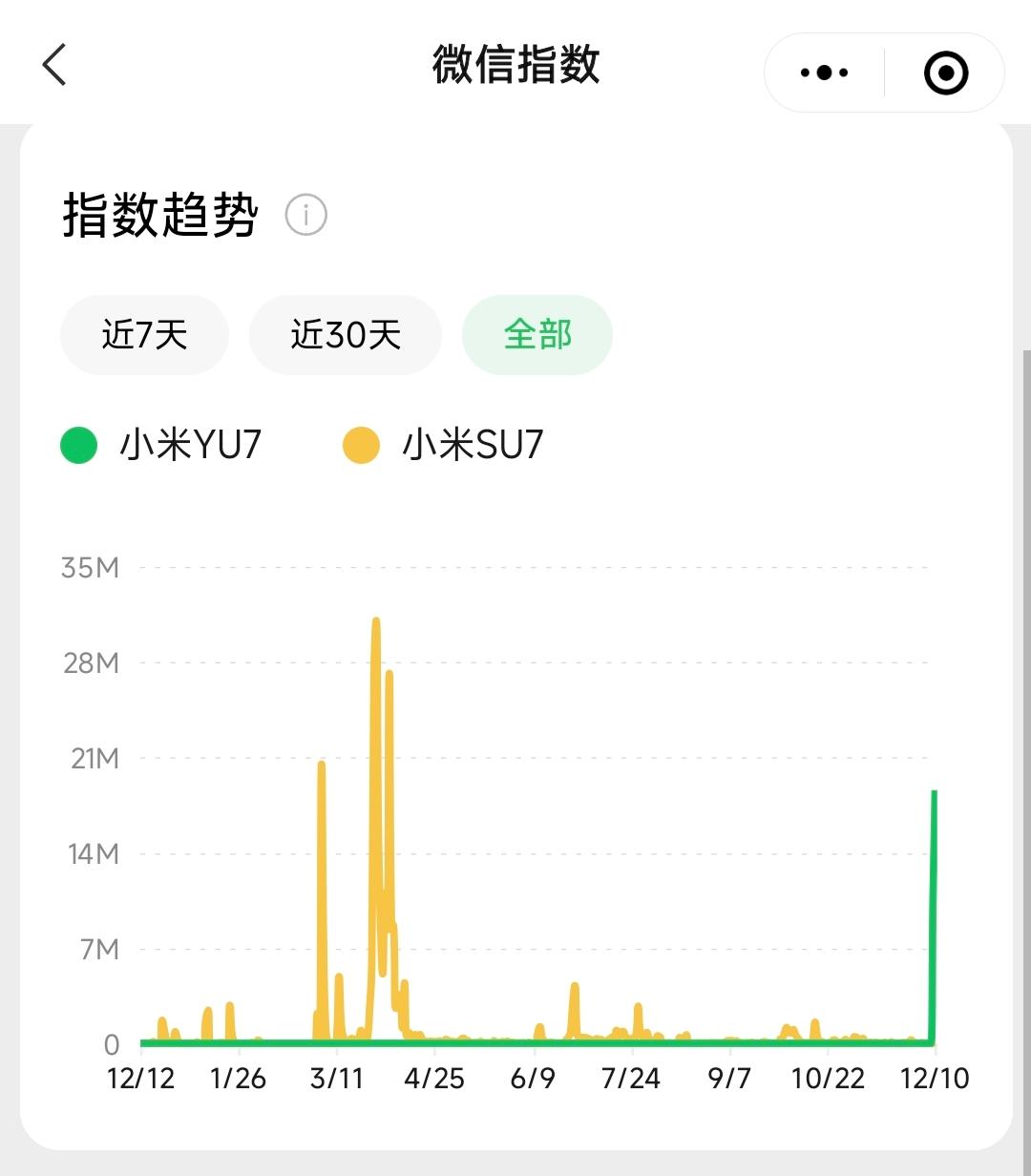Tap the tallest yellow SU7 peak
Image resolution: width=1031 pixels, height=1176 pixels.
click(x=376, y=622)
